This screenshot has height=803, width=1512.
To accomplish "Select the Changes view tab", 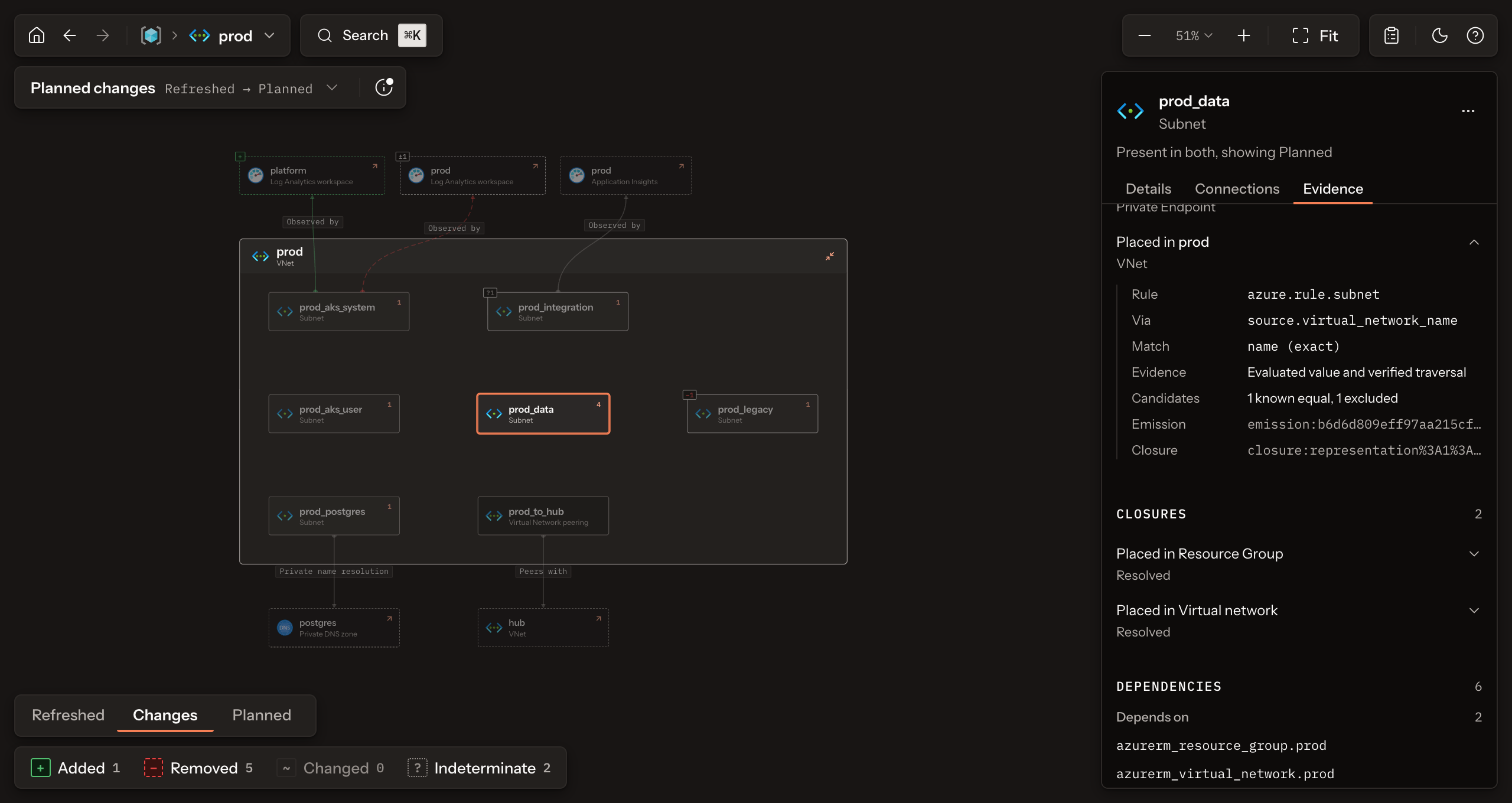I will click(165, 715).
